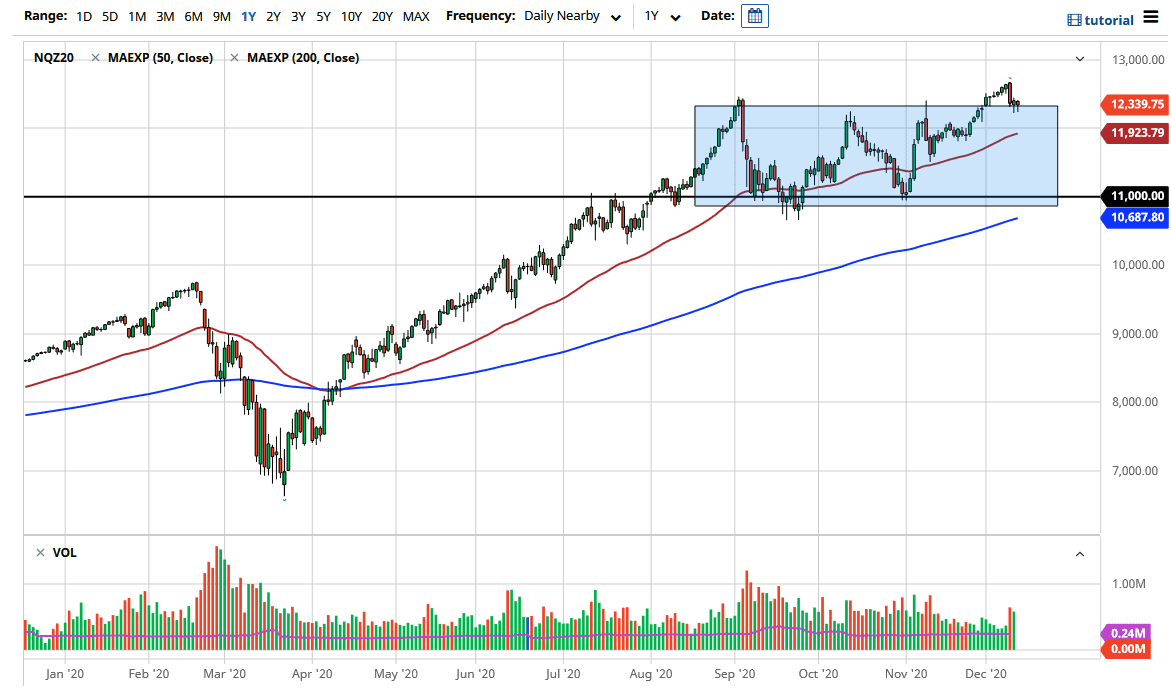This screenshot has height=693, width=1171.
Task: Switch to the MAX range
Action: coord(416,16)
